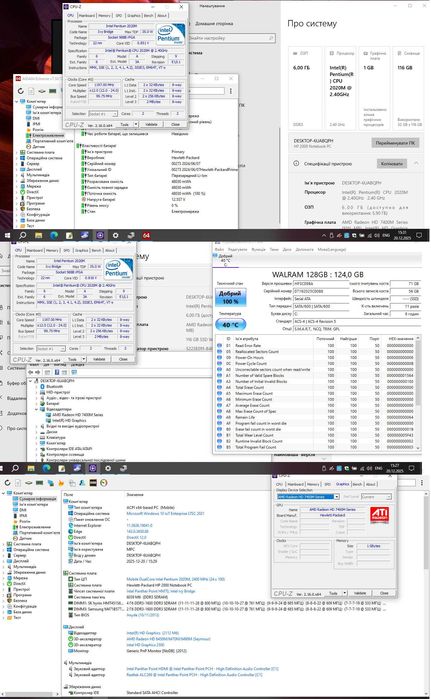Image resolution: width=431 pixels, height=699 pixels.
Task: Open Файл menu in CrystalDiskInfo
Action: coord(219,249)
